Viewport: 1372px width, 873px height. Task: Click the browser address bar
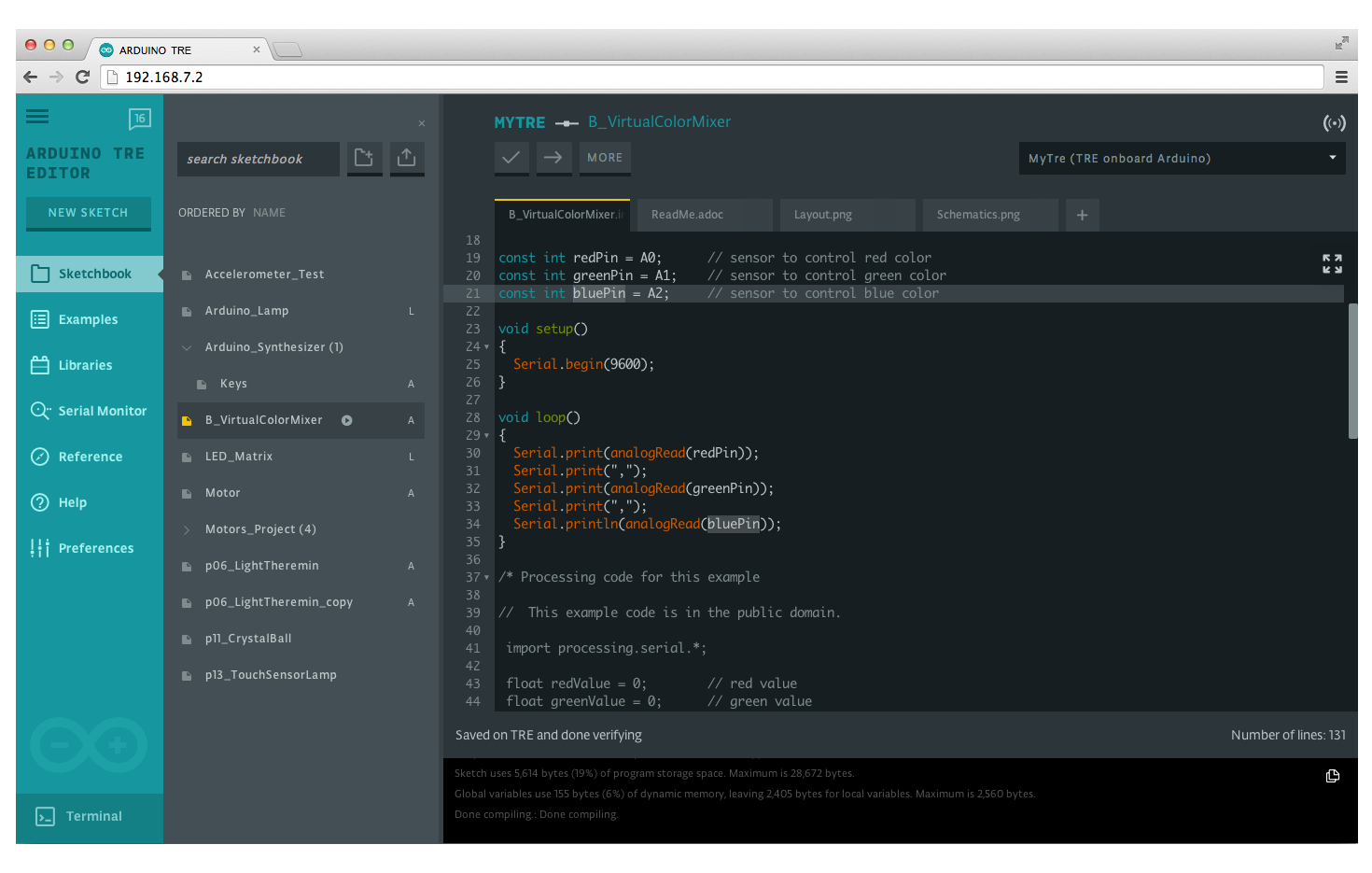(x=712, y=77)
